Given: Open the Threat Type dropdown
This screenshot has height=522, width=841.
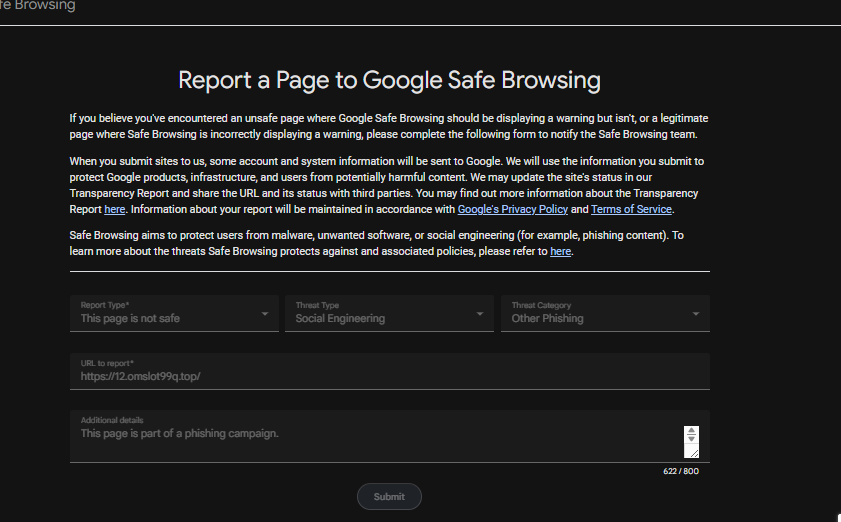Looking at the screenshot, I should pyautogui.click(x=389, y=313).
